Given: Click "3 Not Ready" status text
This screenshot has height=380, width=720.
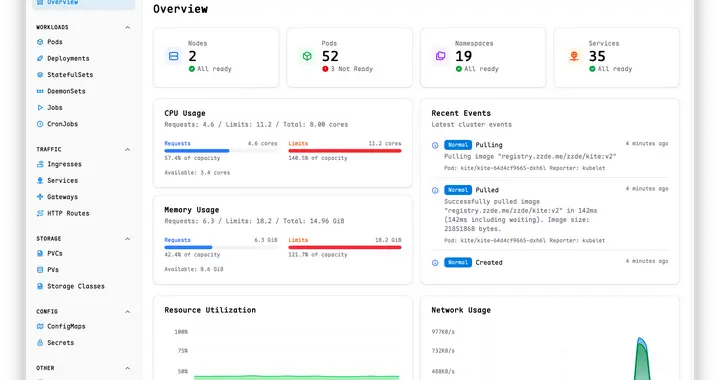Looking at the screenshot, I should tap(352, 69).
